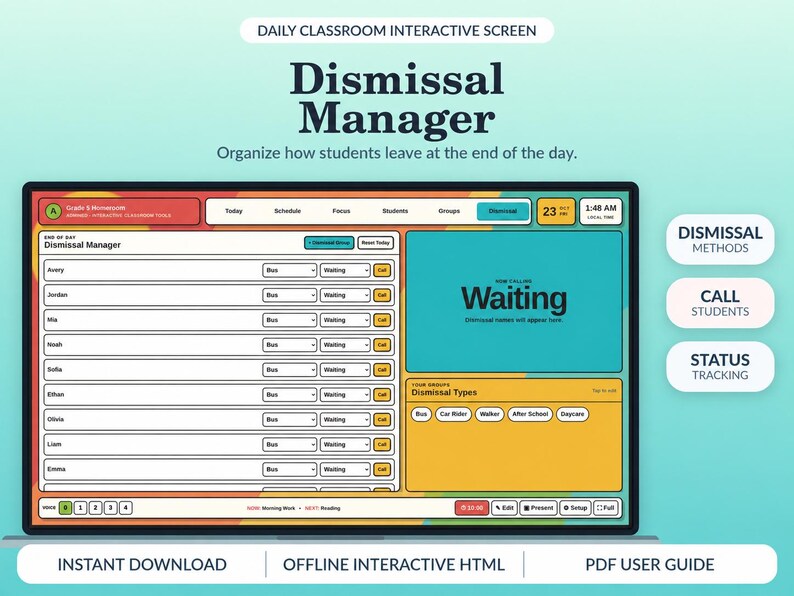Set voice level to 0
The height and width of the screenshot is (596, 794).
(65, 507)
